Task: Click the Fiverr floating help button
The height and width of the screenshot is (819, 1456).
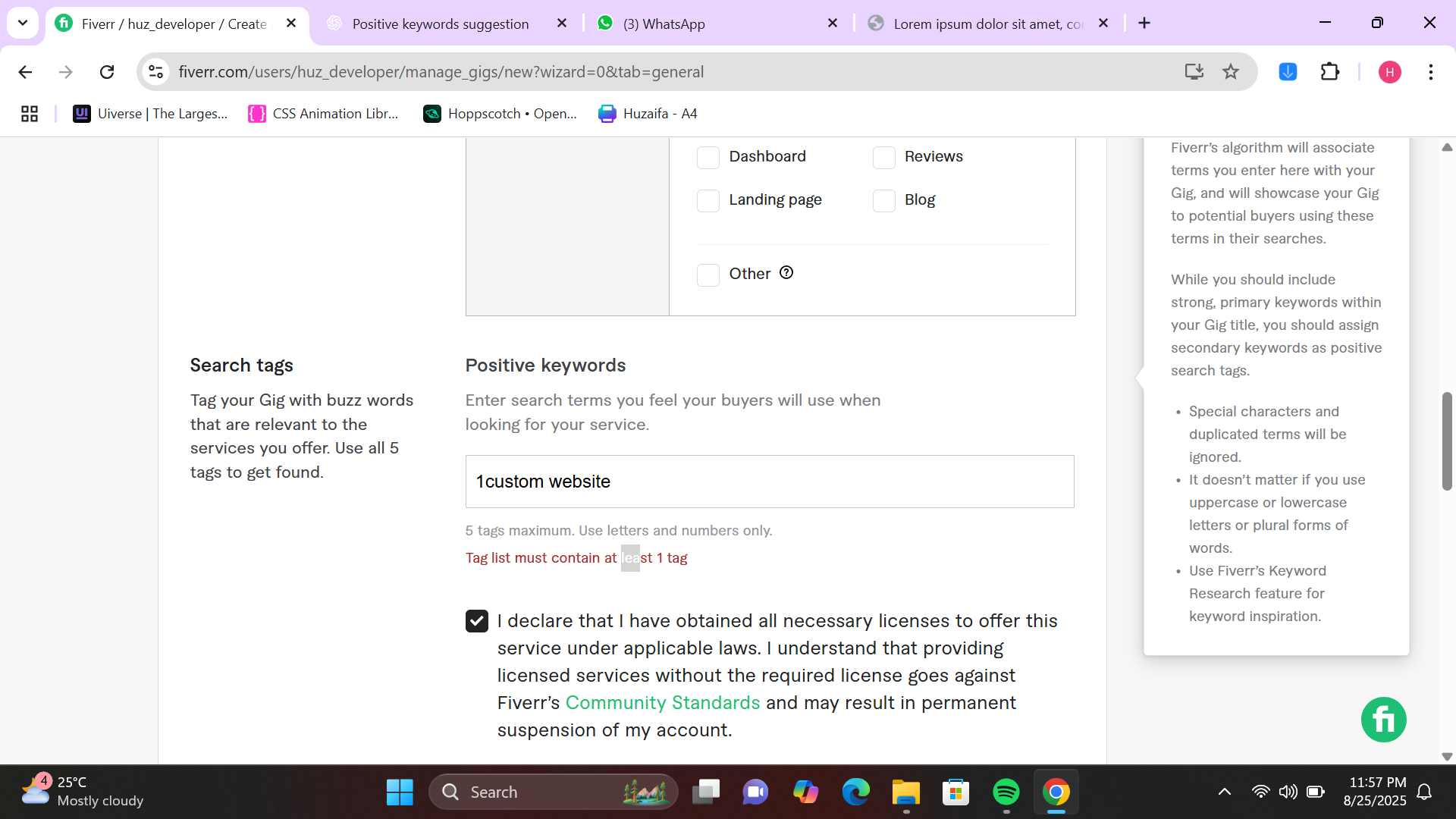Action: tap(1383, 720)
